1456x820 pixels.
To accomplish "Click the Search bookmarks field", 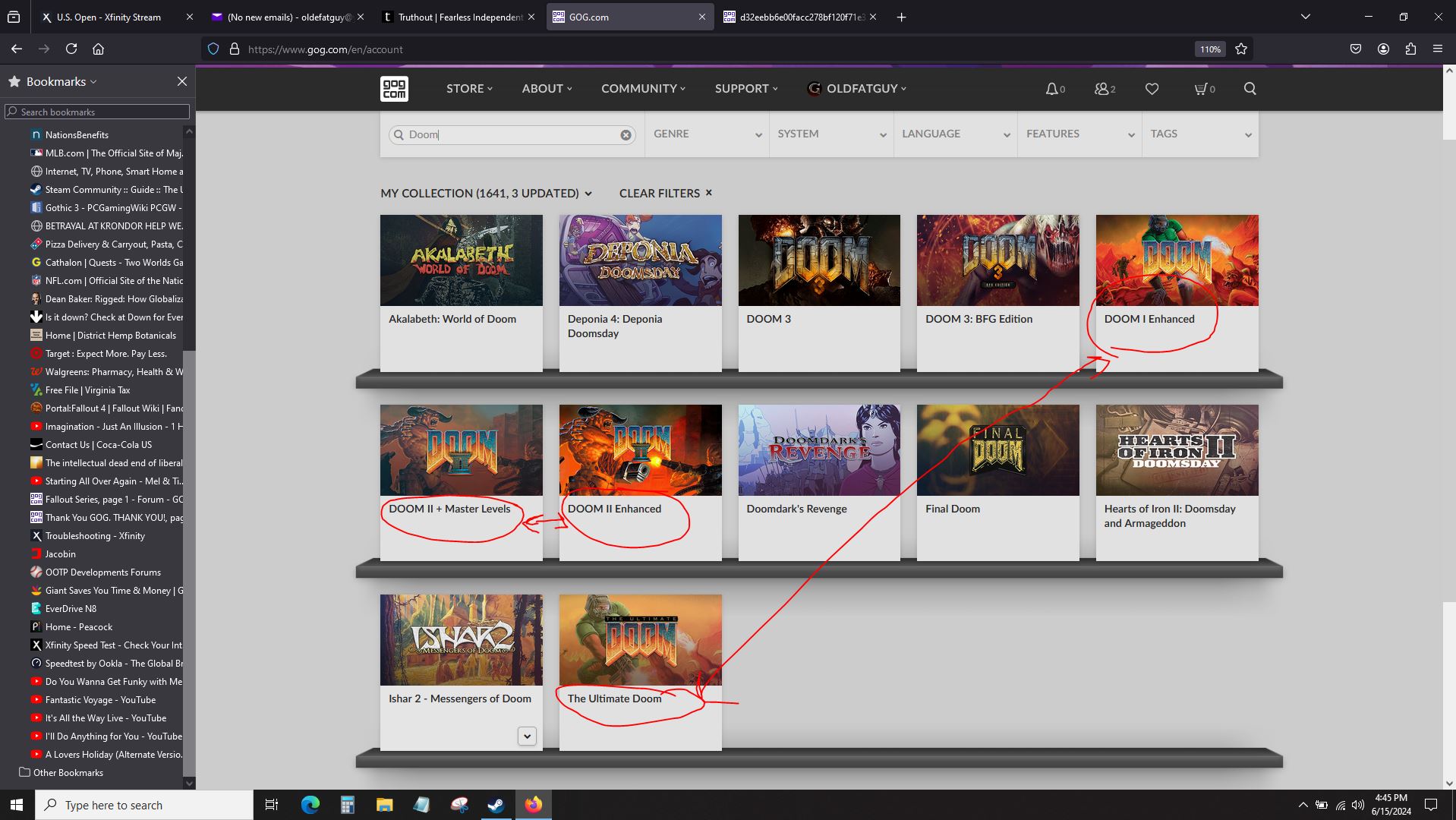I will coord(97,112).
